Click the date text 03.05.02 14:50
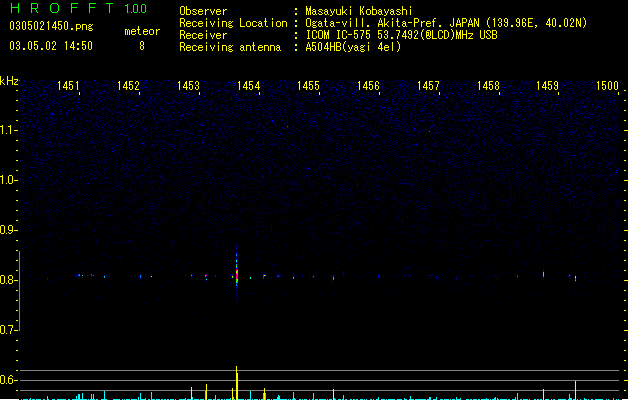Viewport: 629px width, 400px height. tap(51, 46)
